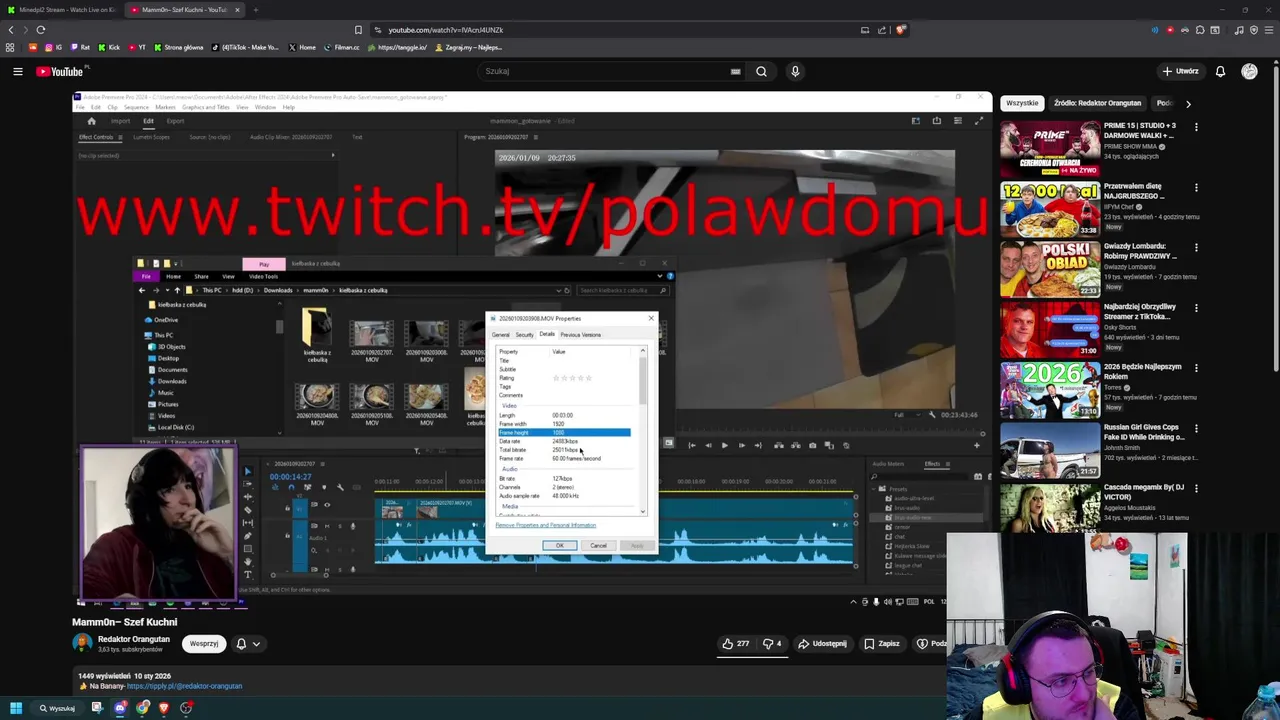The image size is (1280, 720).
Task: Open YouTube notifications bell in header
Action: pyautogui.click(x=1220, y=71)
